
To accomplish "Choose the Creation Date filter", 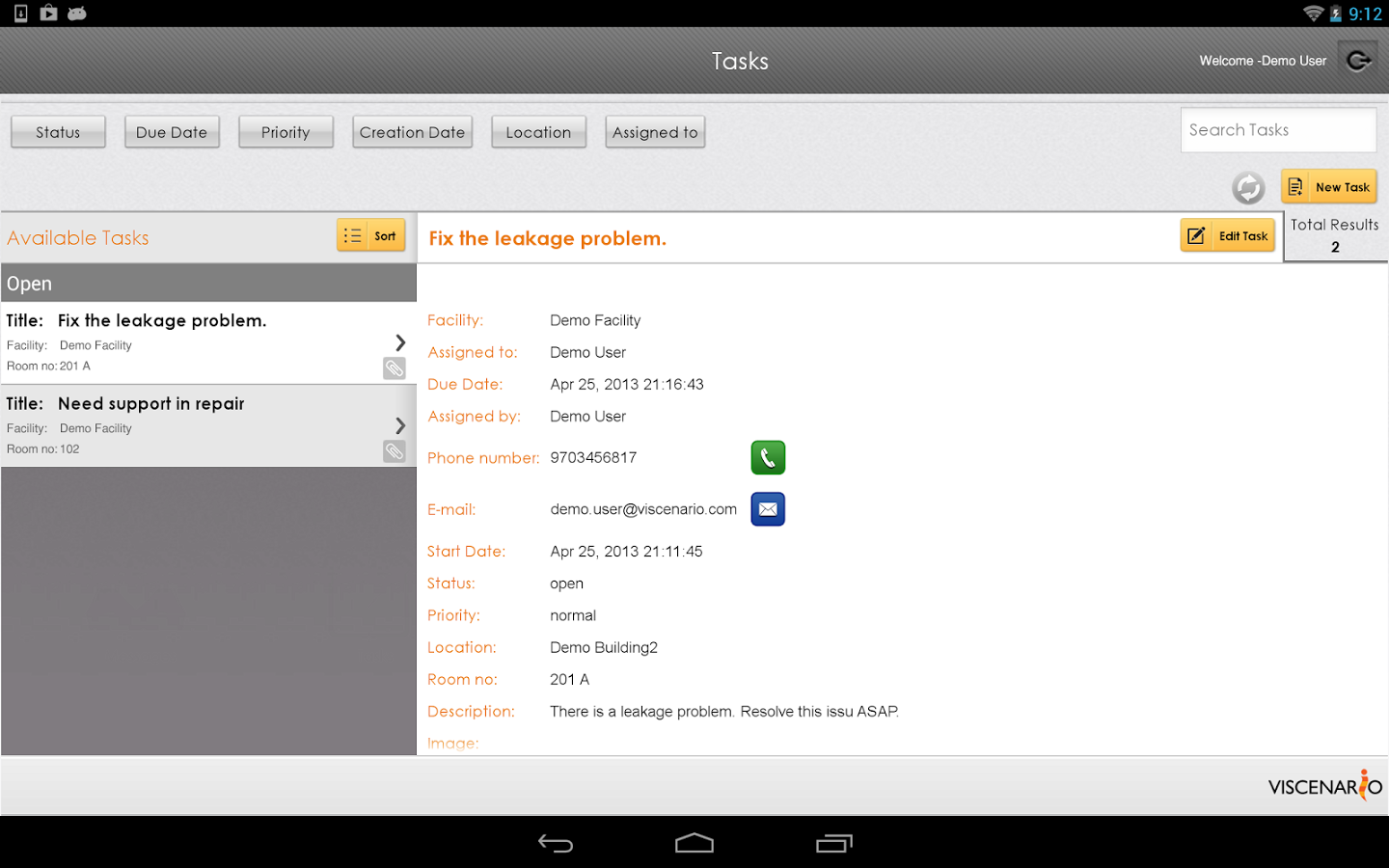I will pyautogui.click(x=412, y=132).
